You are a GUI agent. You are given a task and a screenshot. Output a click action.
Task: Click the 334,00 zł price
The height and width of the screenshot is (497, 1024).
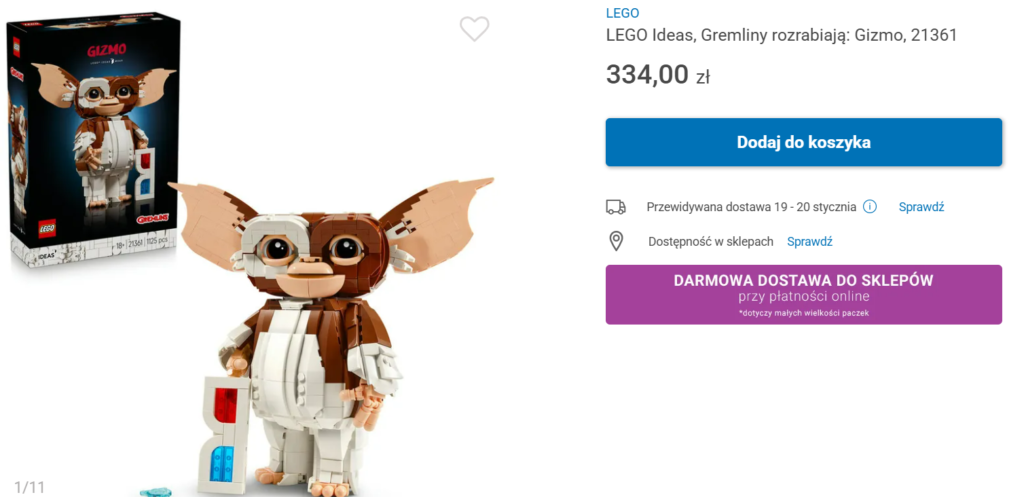pos(657,75)
